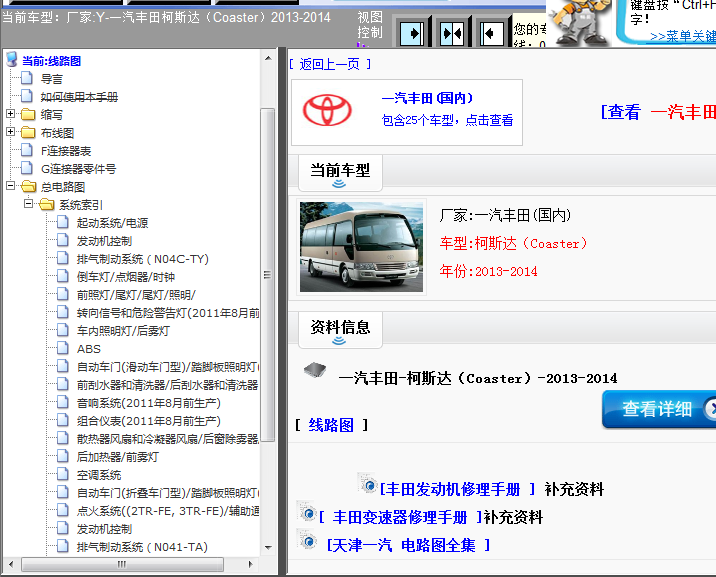This screenshot has height=577, width=716.
Task: Click 包含25个车型,点击查看 link
Action: [x=447, y=120]
